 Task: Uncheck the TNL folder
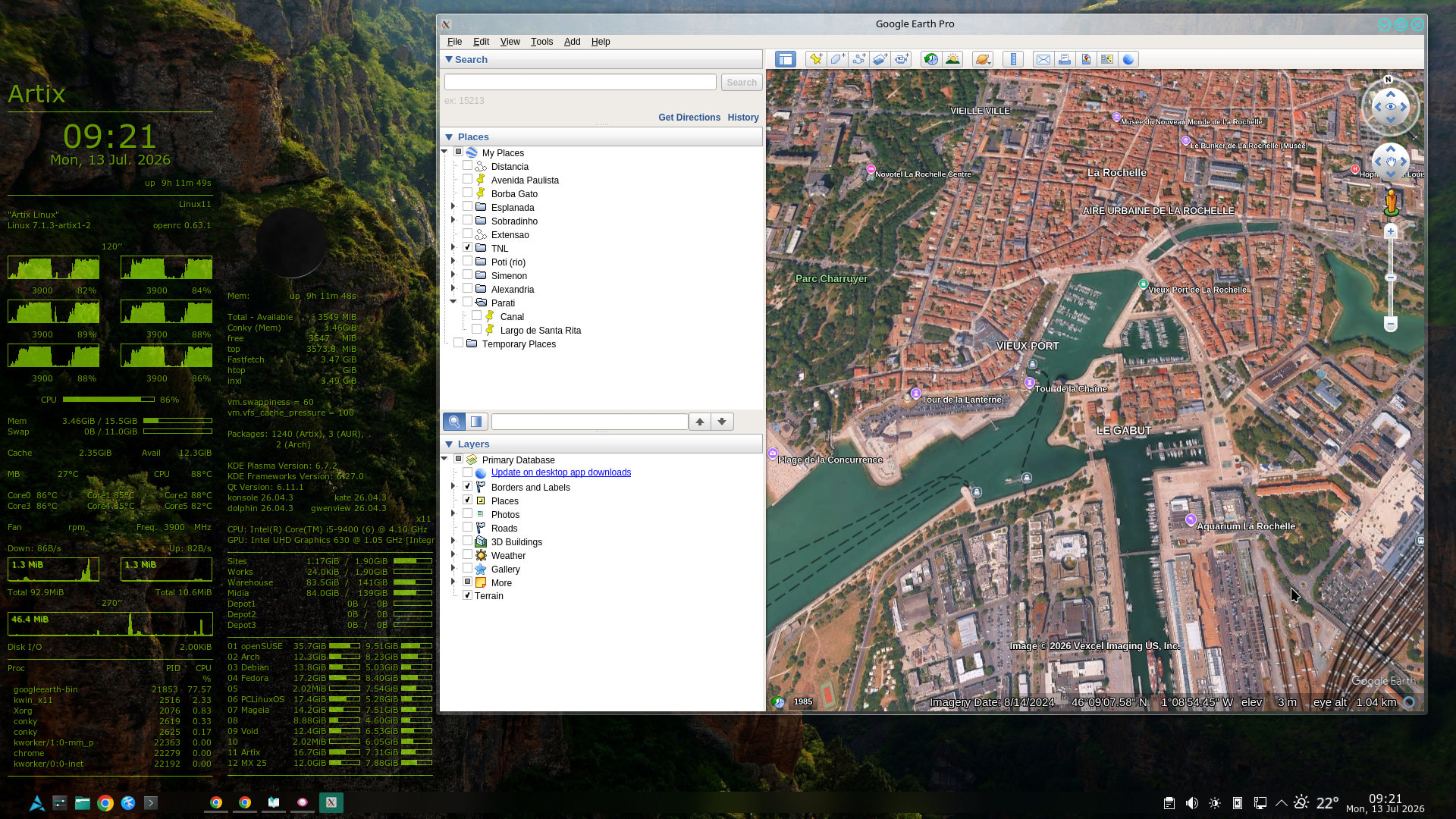coord(467,248)
